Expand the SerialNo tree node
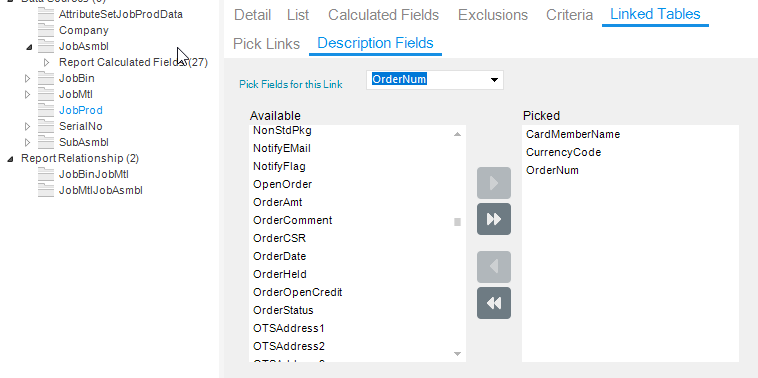 (x=28, y=126)
